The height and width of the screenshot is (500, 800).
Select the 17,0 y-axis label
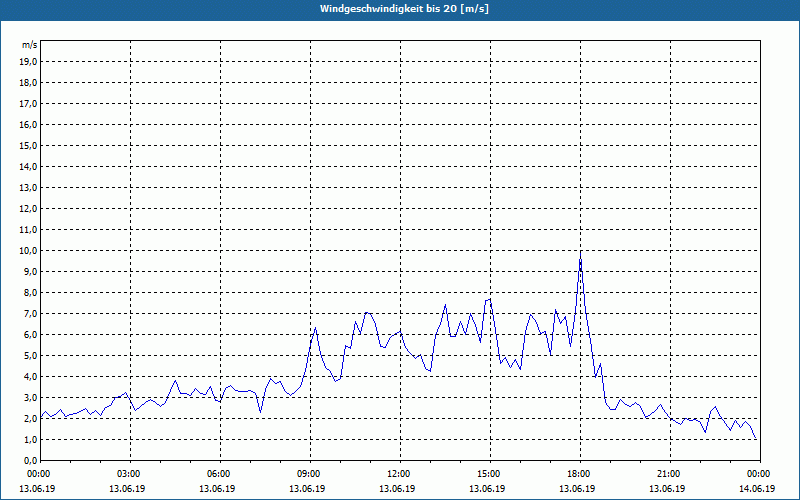(x=28, y=104)
